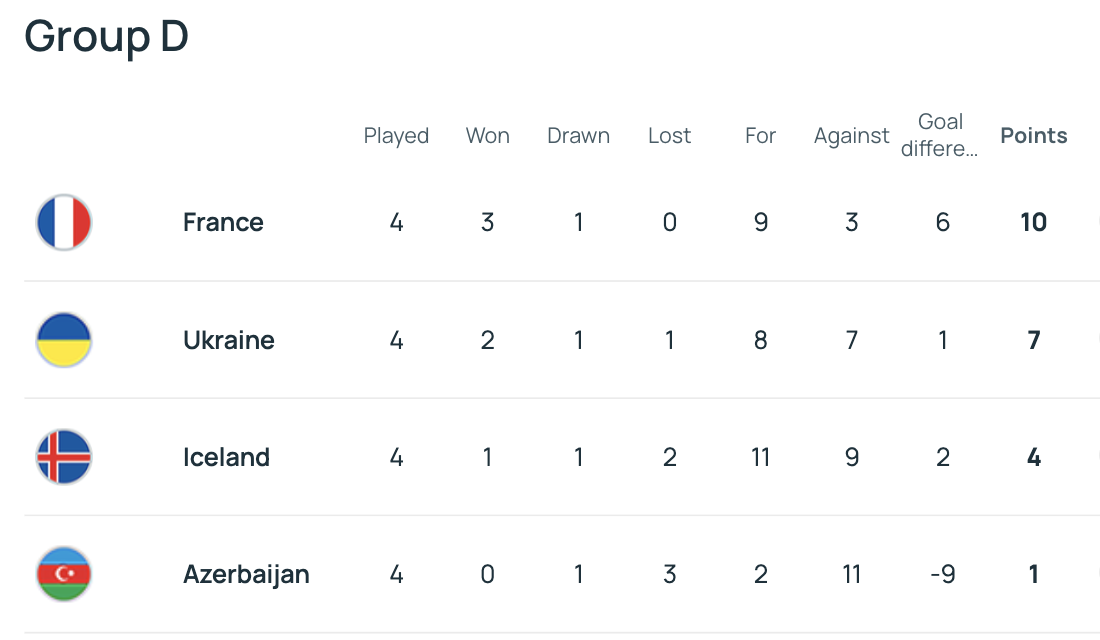The width and height of the screenshot is (1100, 640).
Task: Open the France team link
Action: pos(223,222)
